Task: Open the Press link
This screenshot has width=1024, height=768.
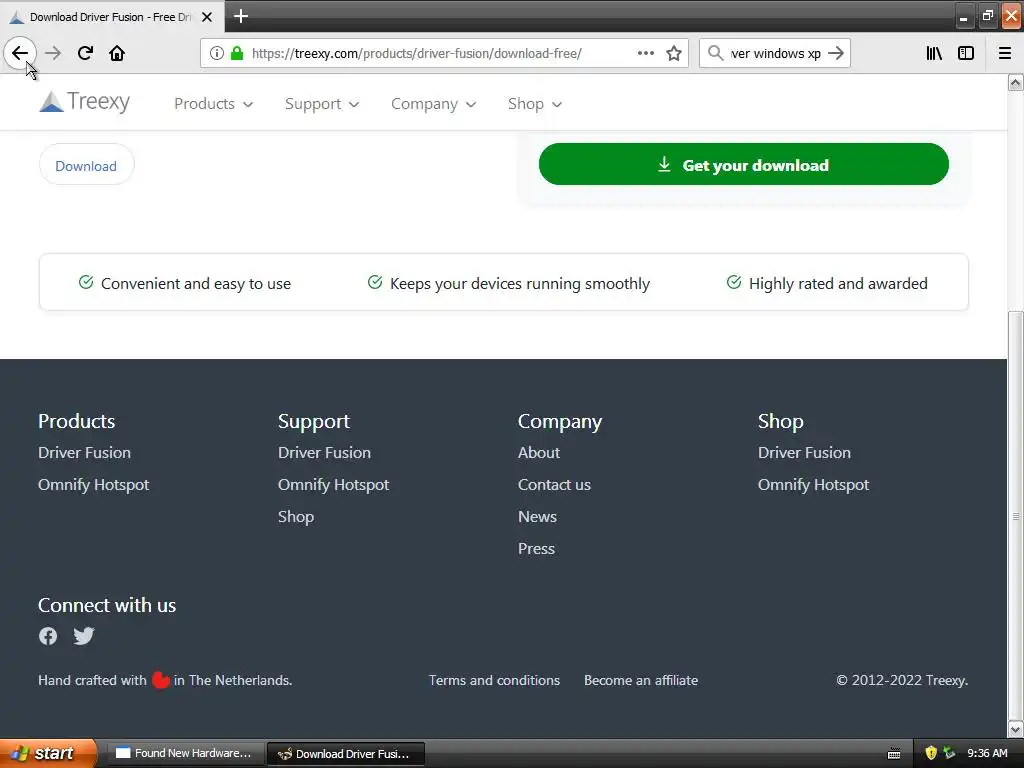Action: pos(536,549)
